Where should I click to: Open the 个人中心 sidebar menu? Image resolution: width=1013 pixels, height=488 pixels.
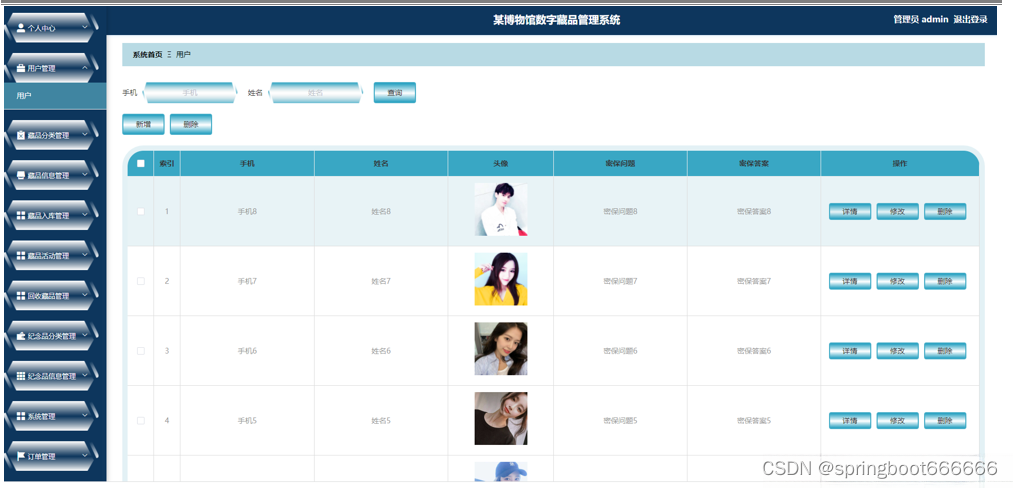[x=52, y=28]
